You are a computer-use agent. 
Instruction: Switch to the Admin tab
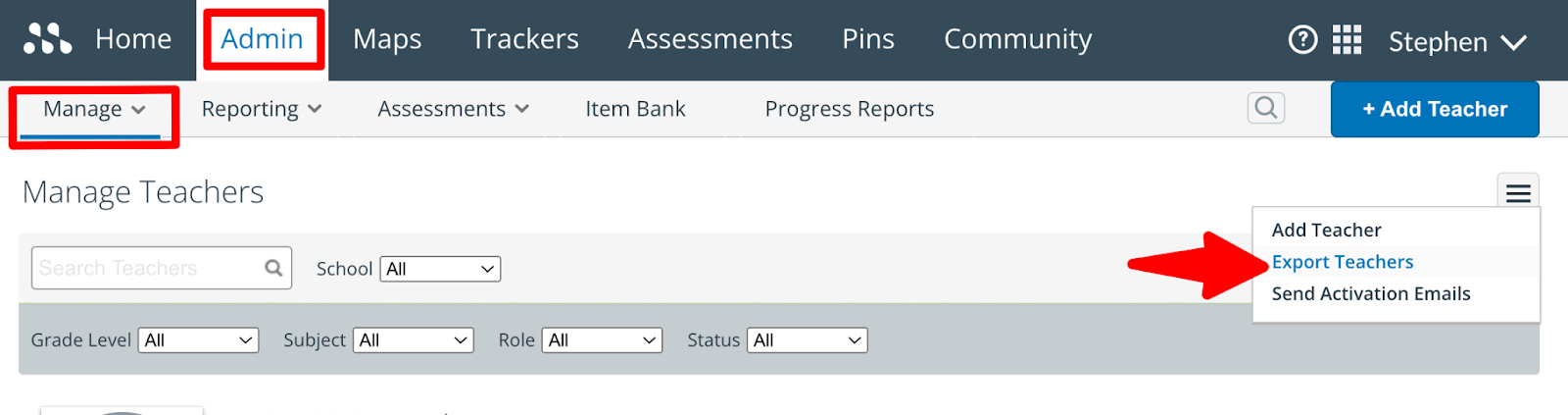coord(262,39)
